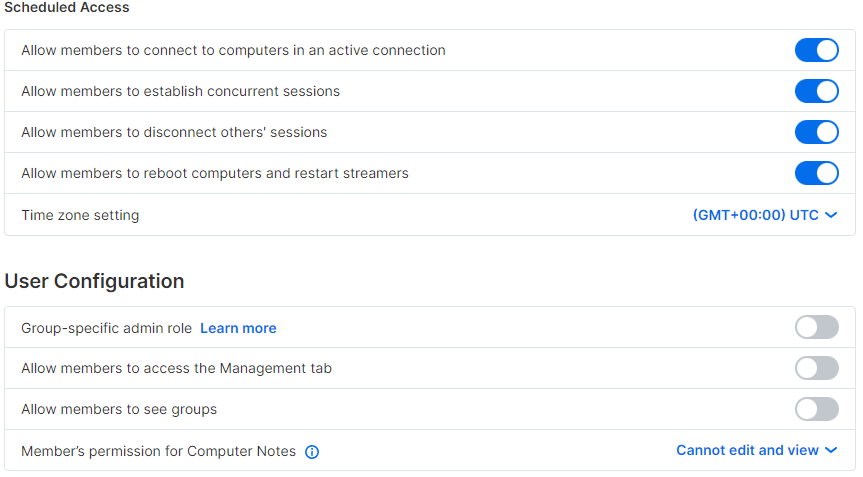Turn on Management tab access for members
Image resolution: width=863 pixels, height=477 pixels.
817,368
